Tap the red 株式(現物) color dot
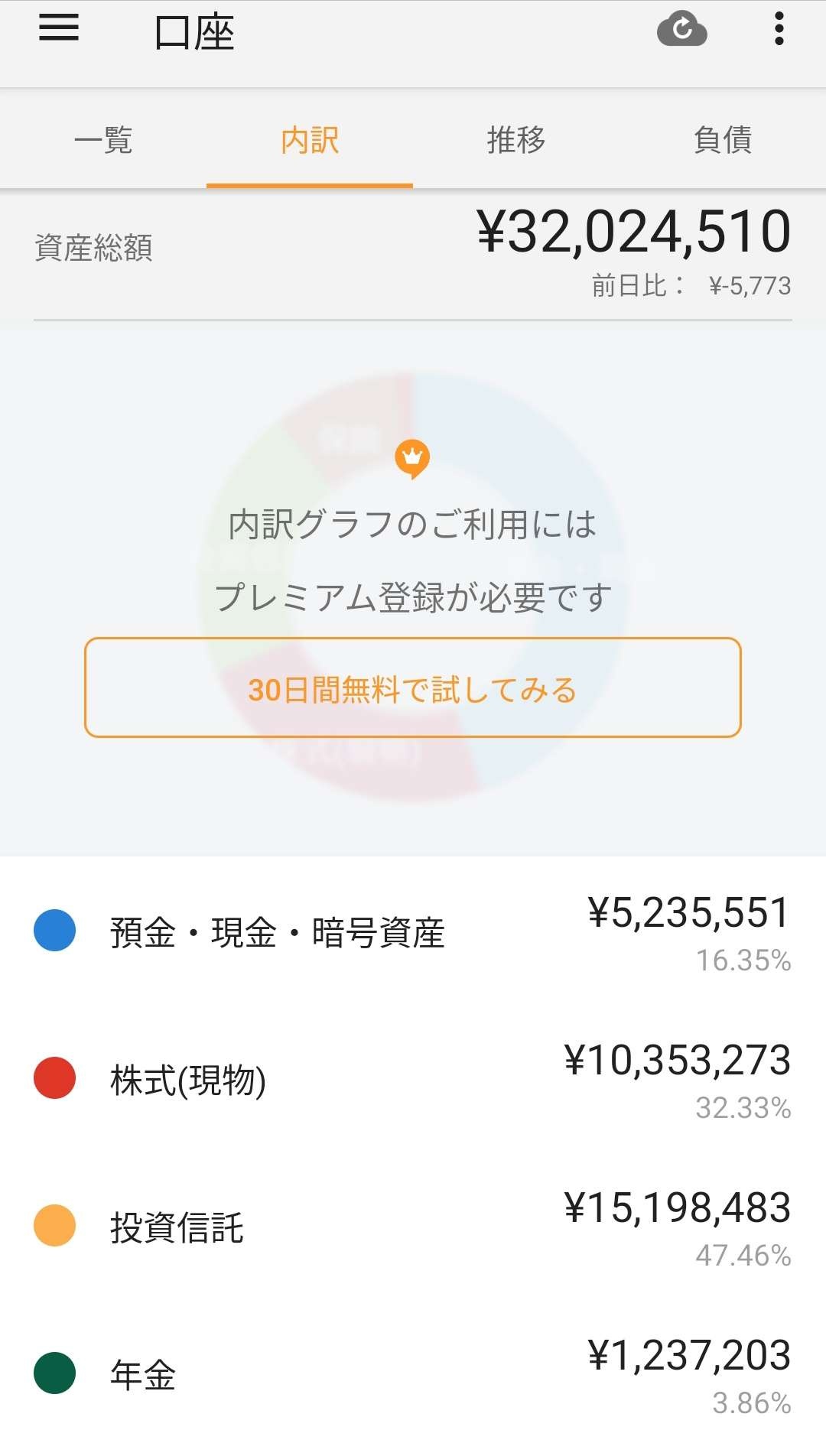Screen dimensions: 826x1456 point(55,1078)
